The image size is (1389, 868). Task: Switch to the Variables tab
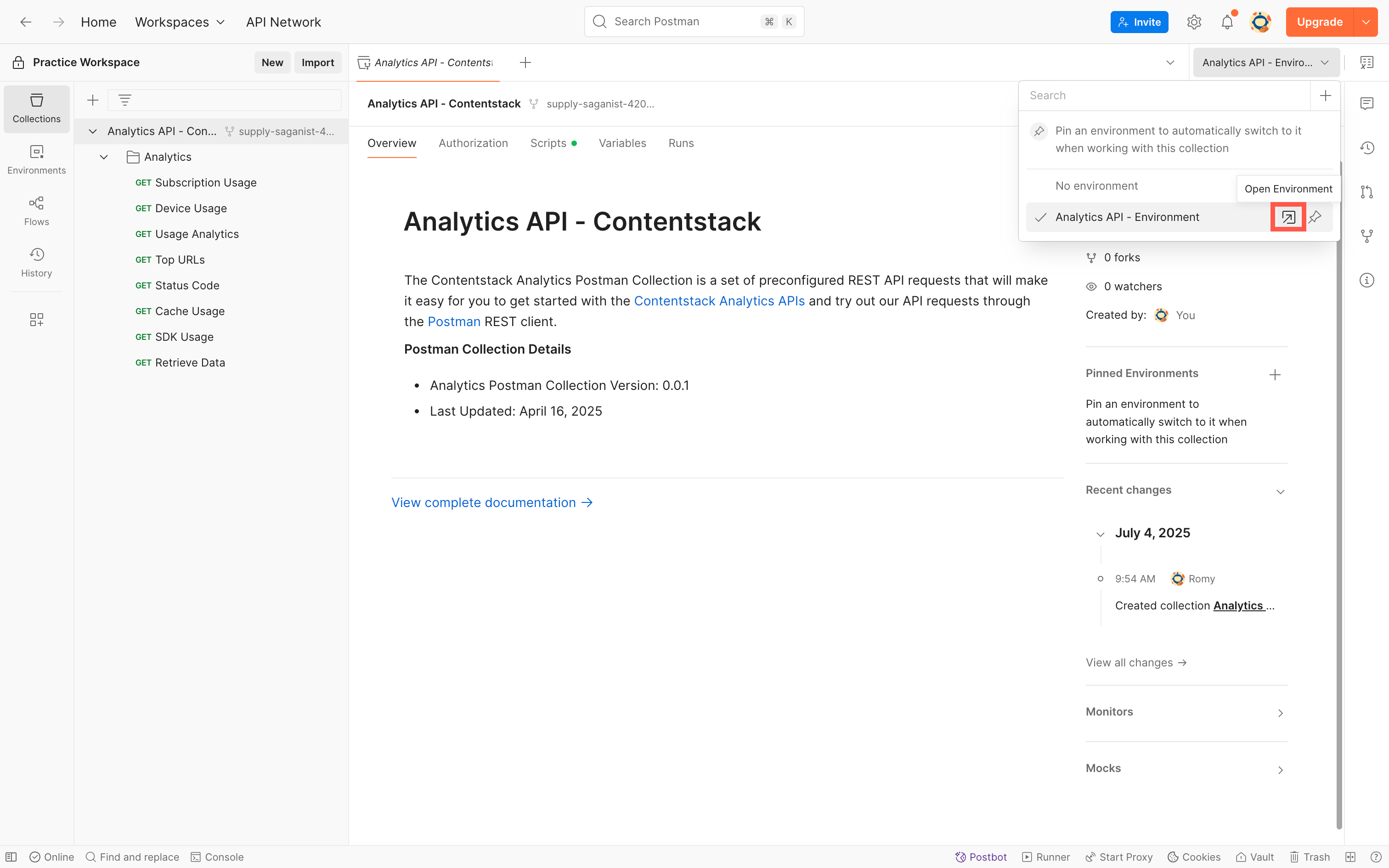622,143
